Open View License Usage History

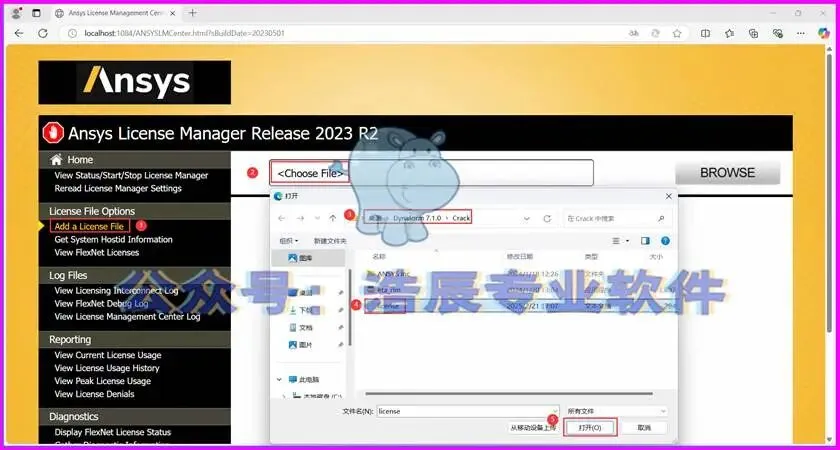click(107, 368)
